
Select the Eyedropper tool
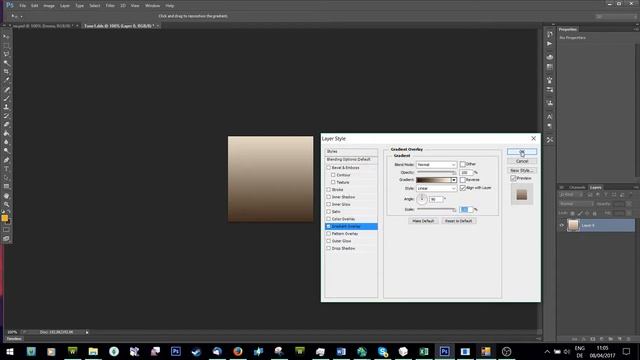(6, 80)
